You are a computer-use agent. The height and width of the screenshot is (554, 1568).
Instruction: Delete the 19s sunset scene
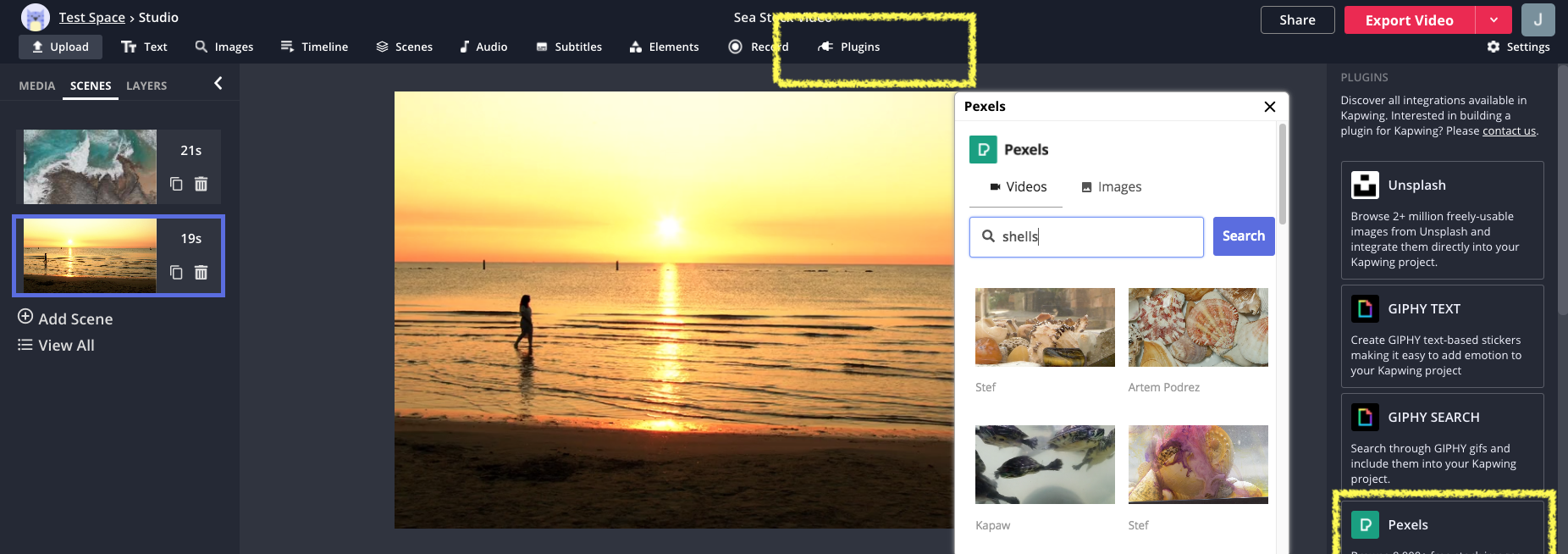point(202,272)
